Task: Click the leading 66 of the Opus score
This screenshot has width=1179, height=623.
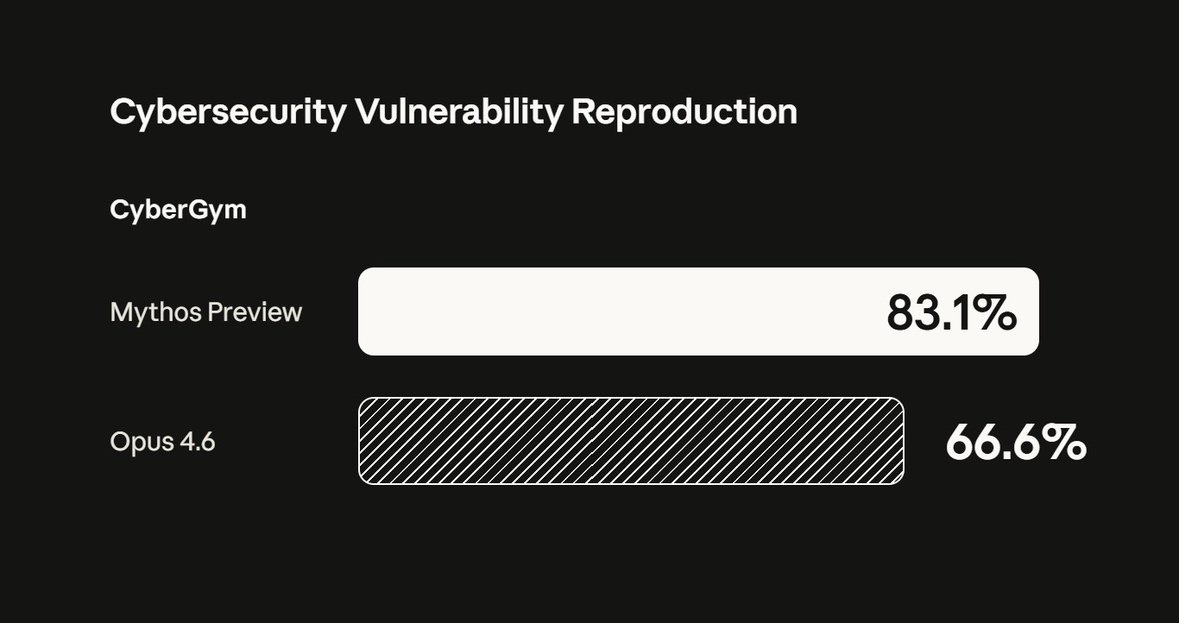Action: [x=974, y=443]
